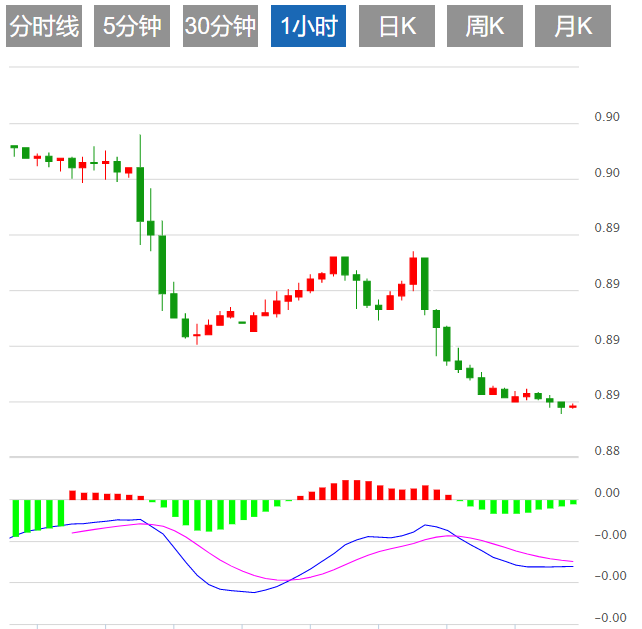The height and width of the screenshot is (629, 642).
Task: Select the 5分钟 interval tab
Action: point(132,26)
